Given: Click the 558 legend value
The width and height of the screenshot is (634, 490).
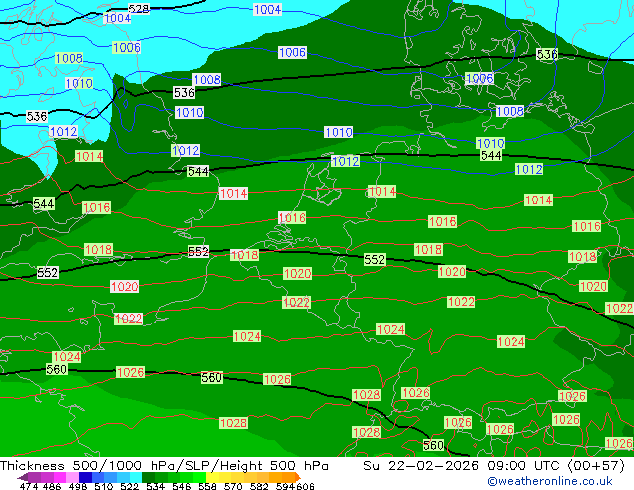Looking at the screenshot, I should (x=207, y=486).
